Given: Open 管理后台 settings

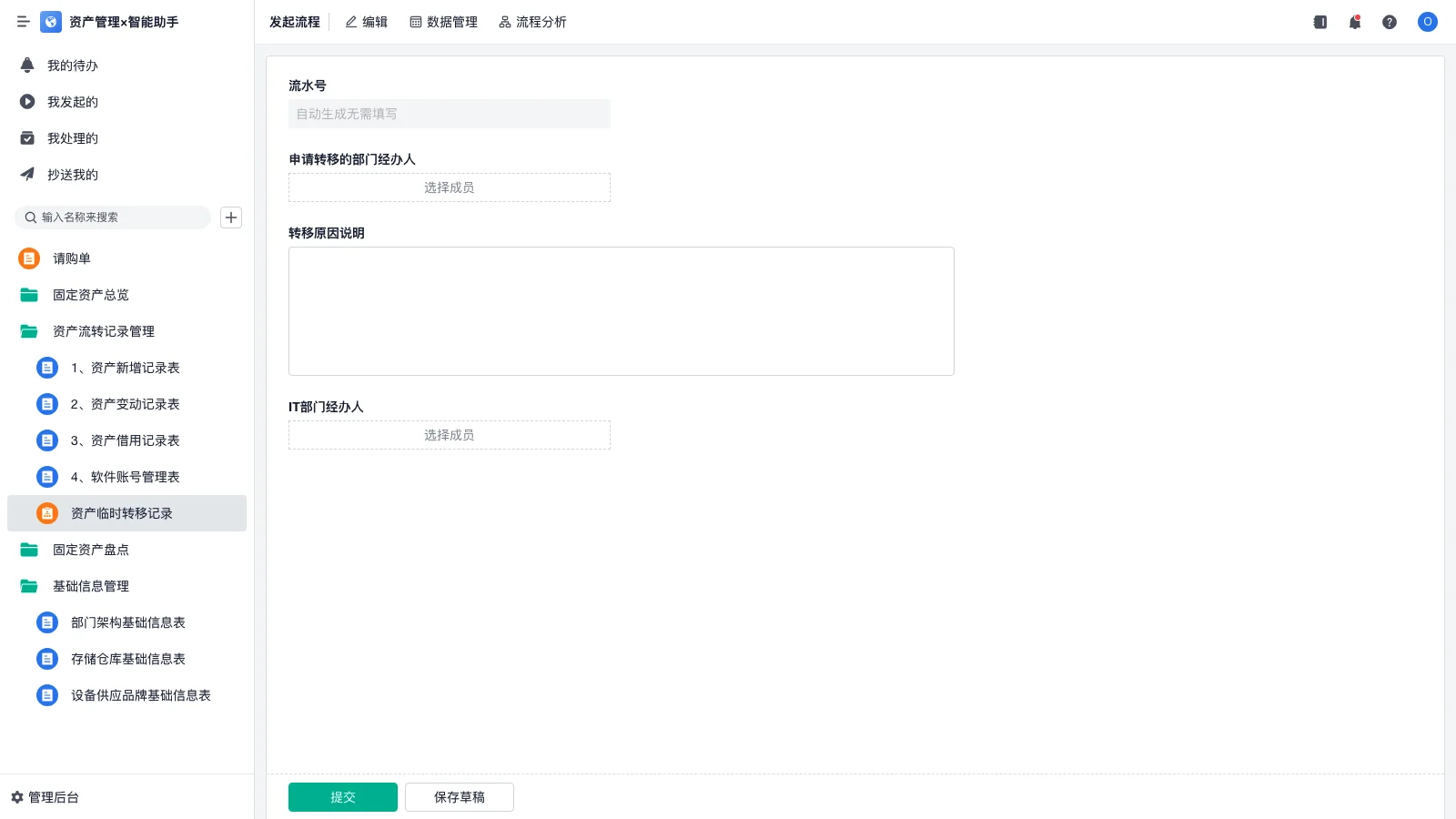Looking at the screenshot, I should [45, 797].
